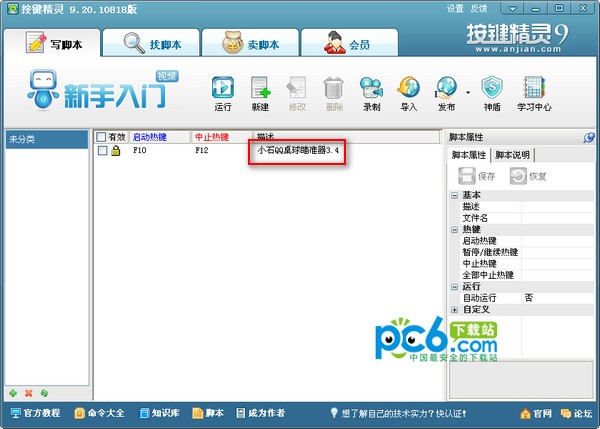
Task: Switch to 脚本属性 properties tab
Action: [469, 155]
